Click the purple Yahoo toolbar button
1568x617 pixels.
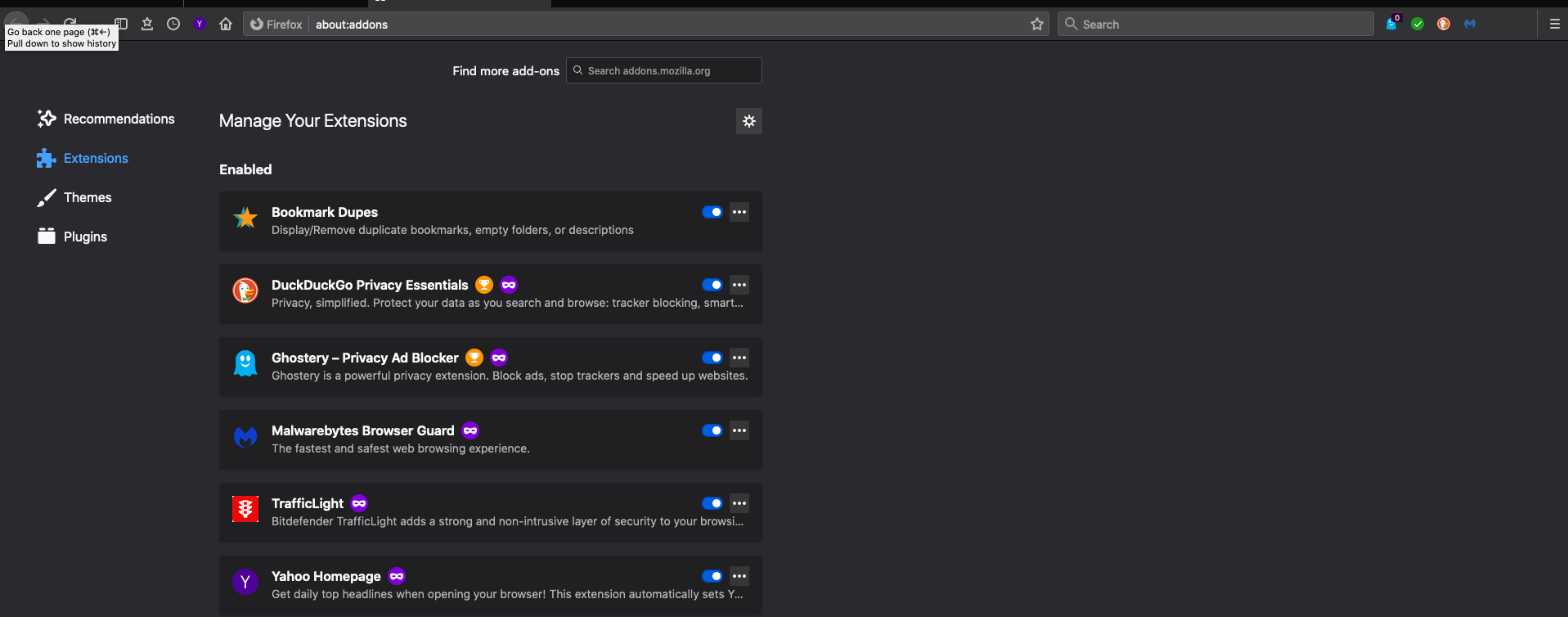click(x=200, y=24)
